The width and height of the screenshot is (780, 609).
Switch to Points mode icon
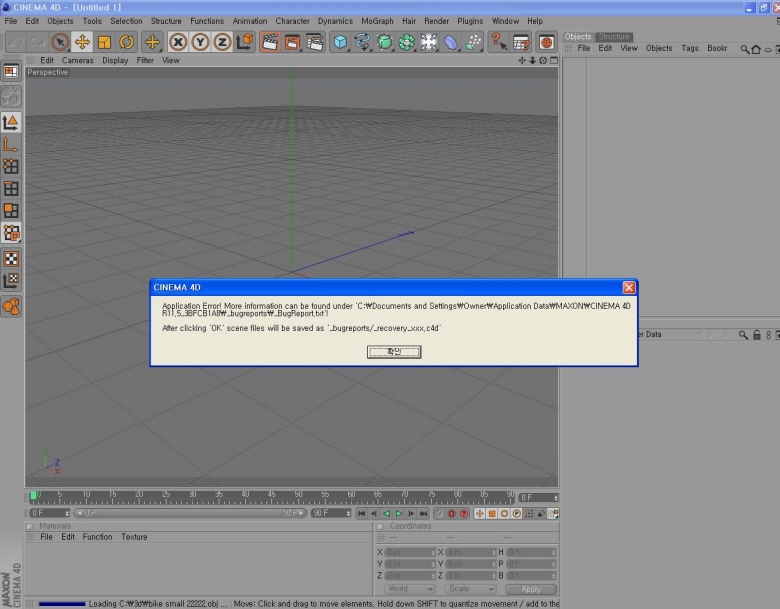click(11, 166)
